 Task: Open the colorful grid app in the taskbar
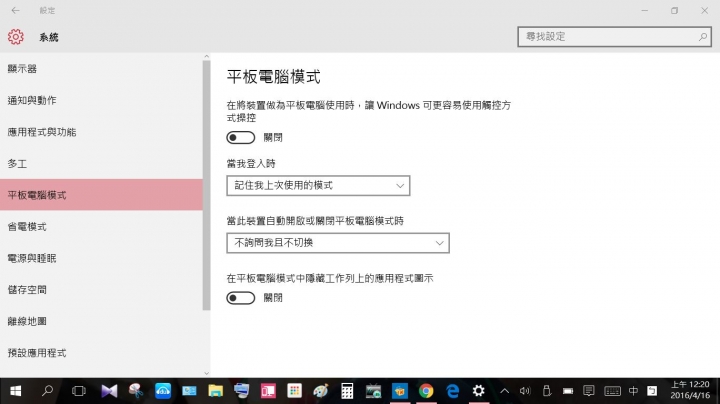294,391
